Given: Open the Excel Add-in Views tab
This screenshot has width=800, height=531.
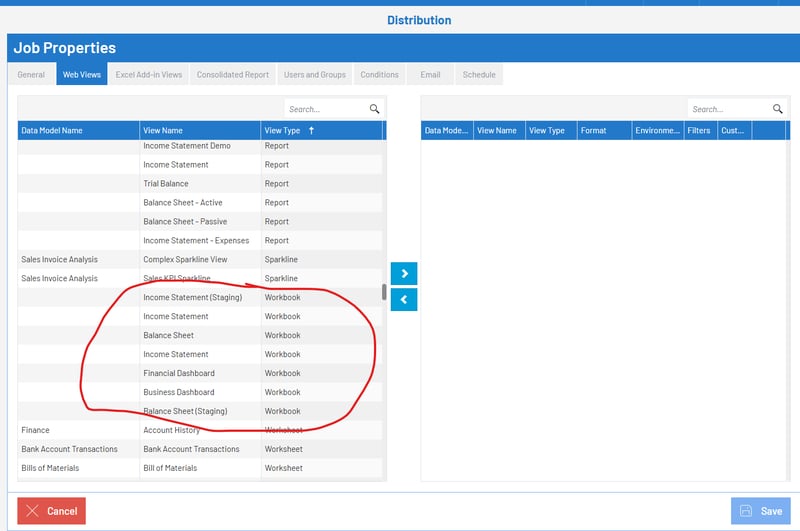Looking at the screenshot, I should [149, 75].
